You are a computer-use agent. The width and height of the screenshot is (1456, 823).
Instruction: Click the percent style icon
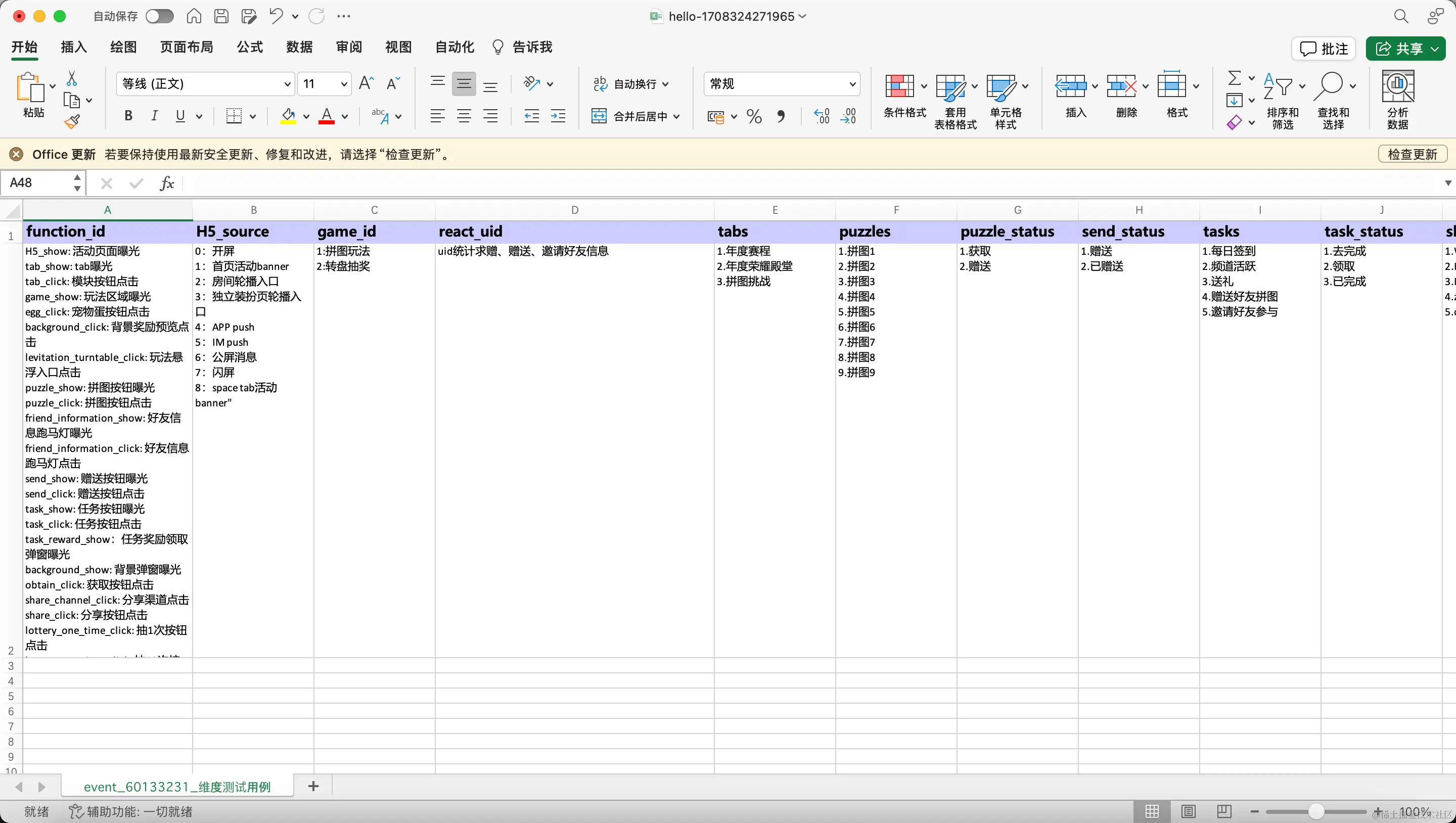click(x=754, y=116)
